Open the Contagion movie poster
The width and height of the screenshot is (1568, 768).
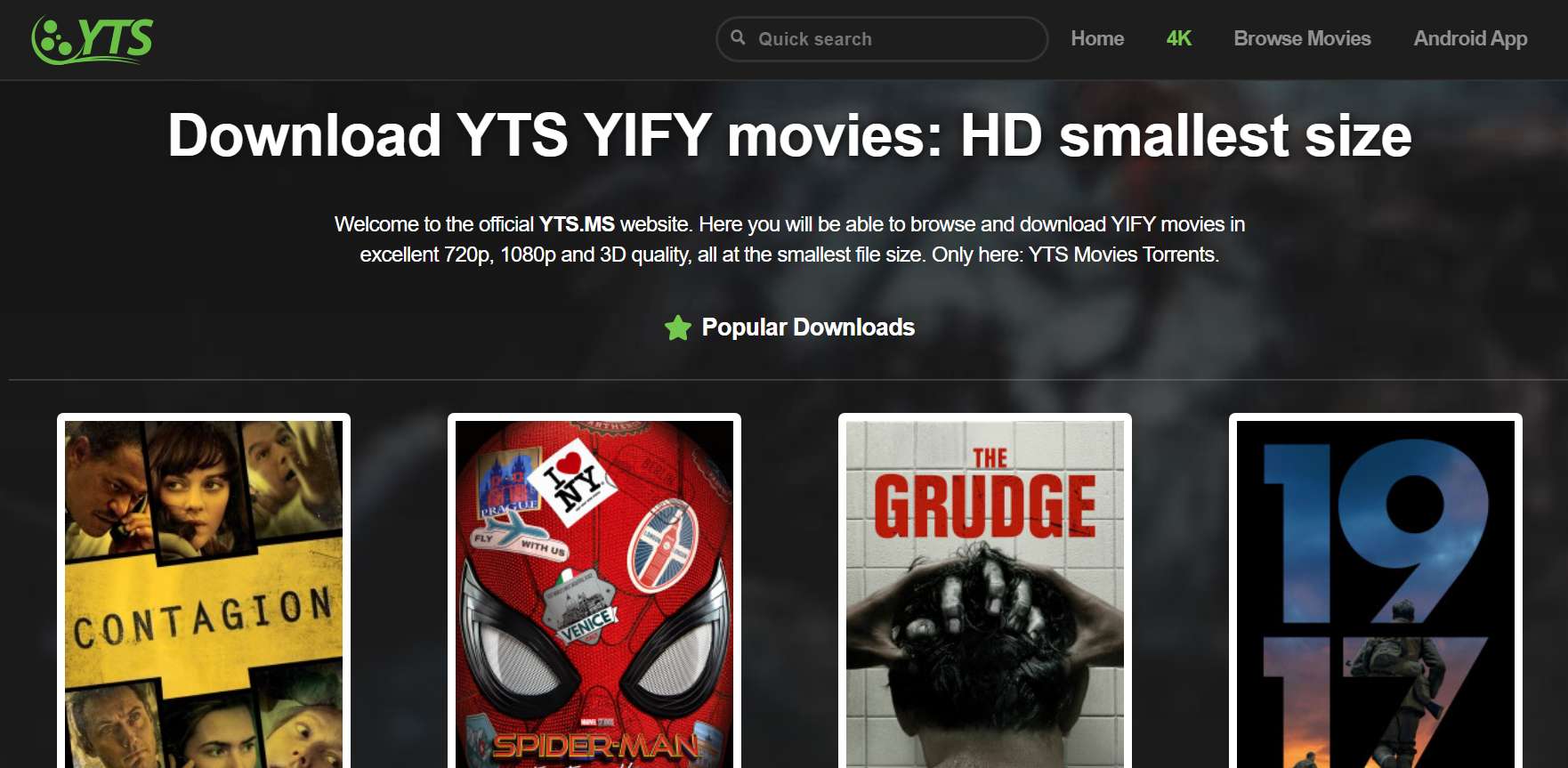pos(204,594)
